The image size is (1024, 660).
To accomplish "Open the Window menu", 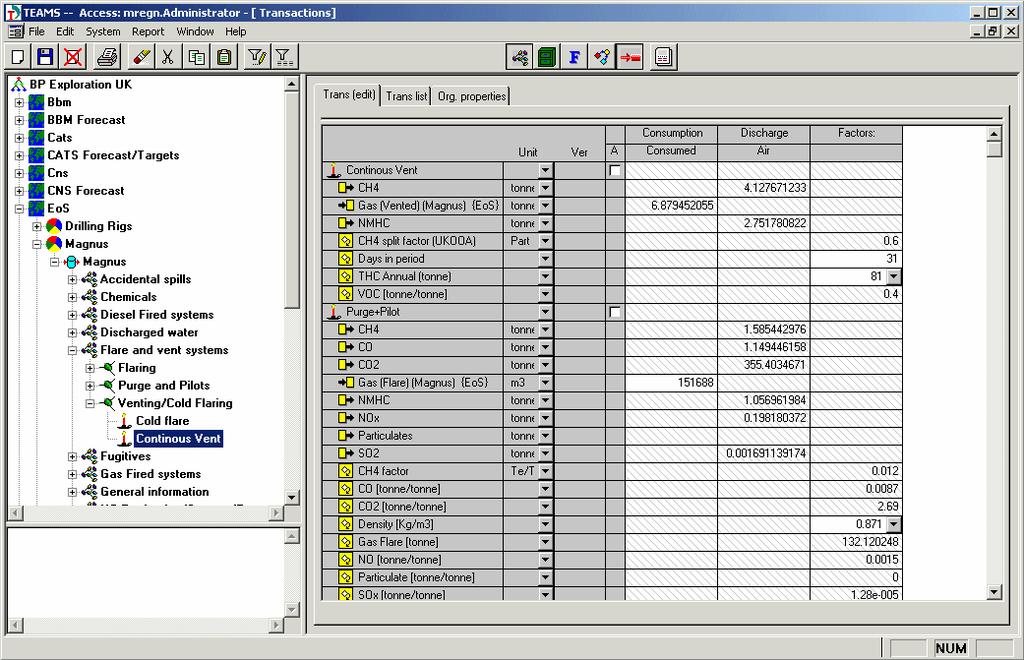I will click(x=195, y=31).
